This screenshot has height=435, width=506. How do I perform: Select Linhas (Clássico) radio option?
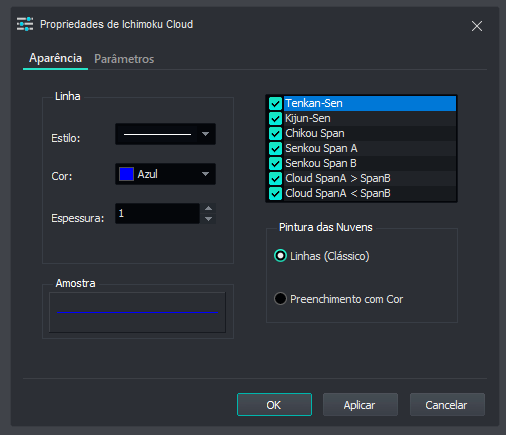click(280, 256)
